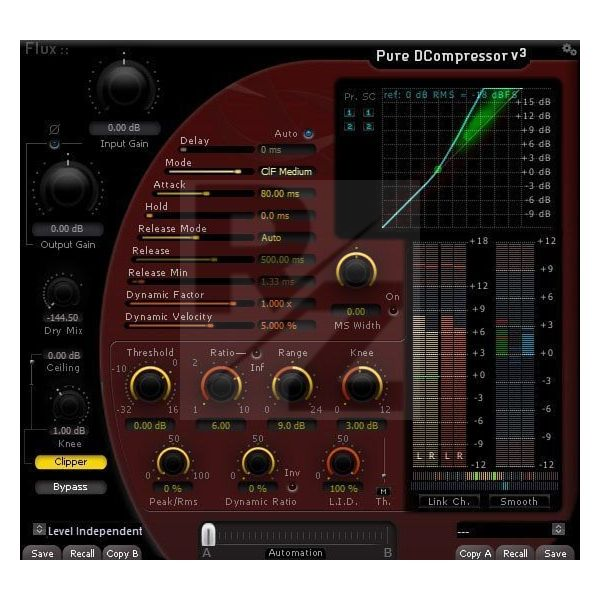Open the Level Independent preset selector arrows
Screen dimensions: 600x600
pos(39,529)
